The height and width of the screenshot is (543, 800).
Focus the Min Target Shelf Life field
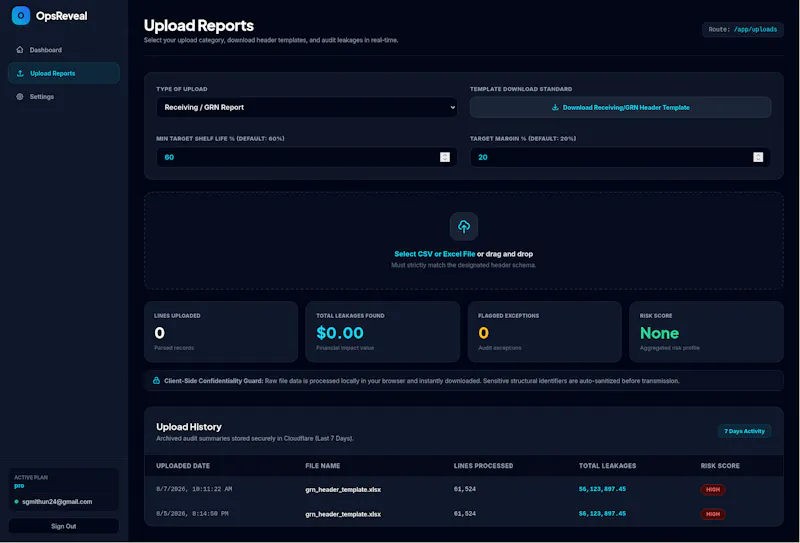coord(307,157)
